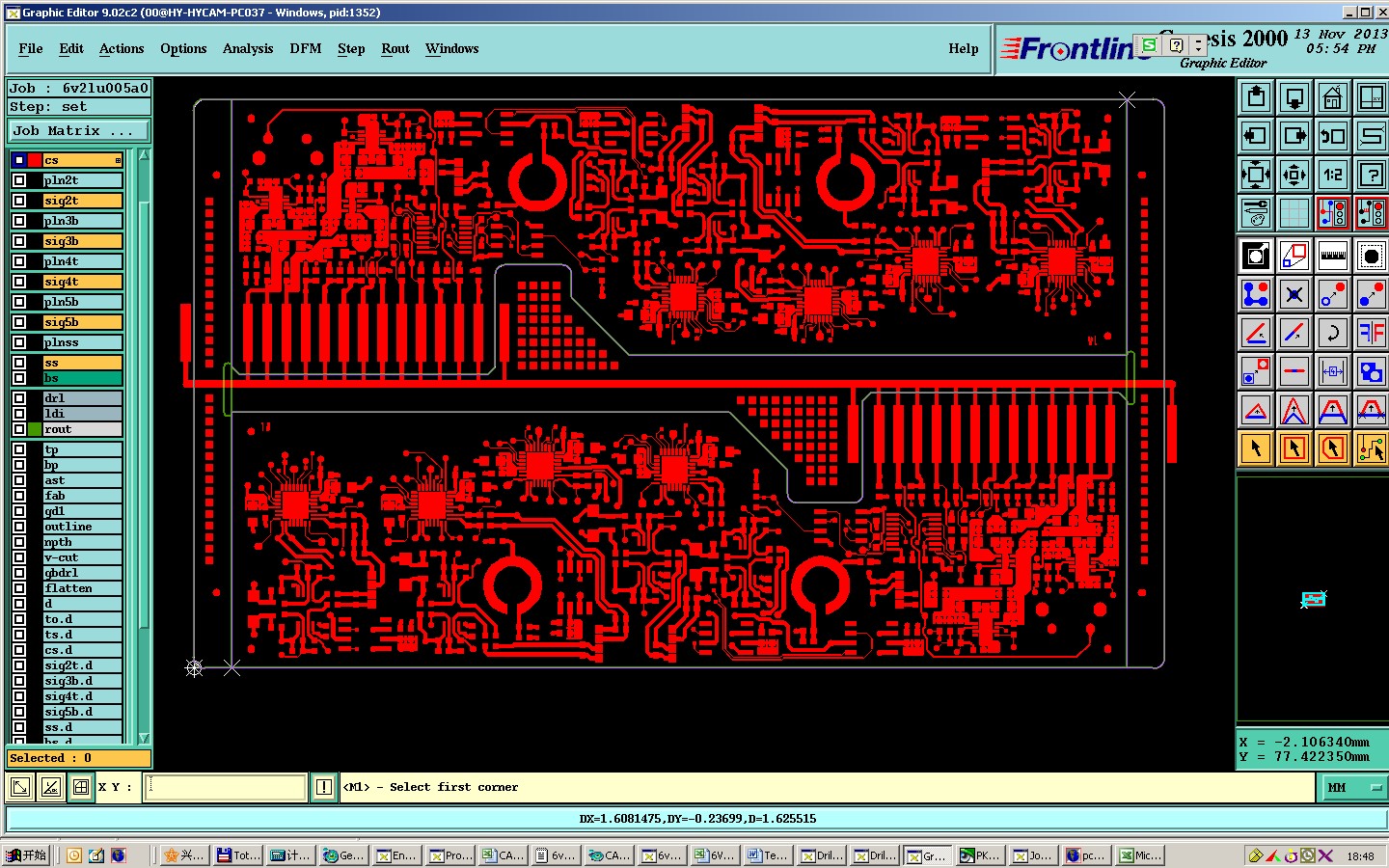Click the zoom out shrink icon
Viewport: 1389px width, 868px height.
click(1294, 175)
